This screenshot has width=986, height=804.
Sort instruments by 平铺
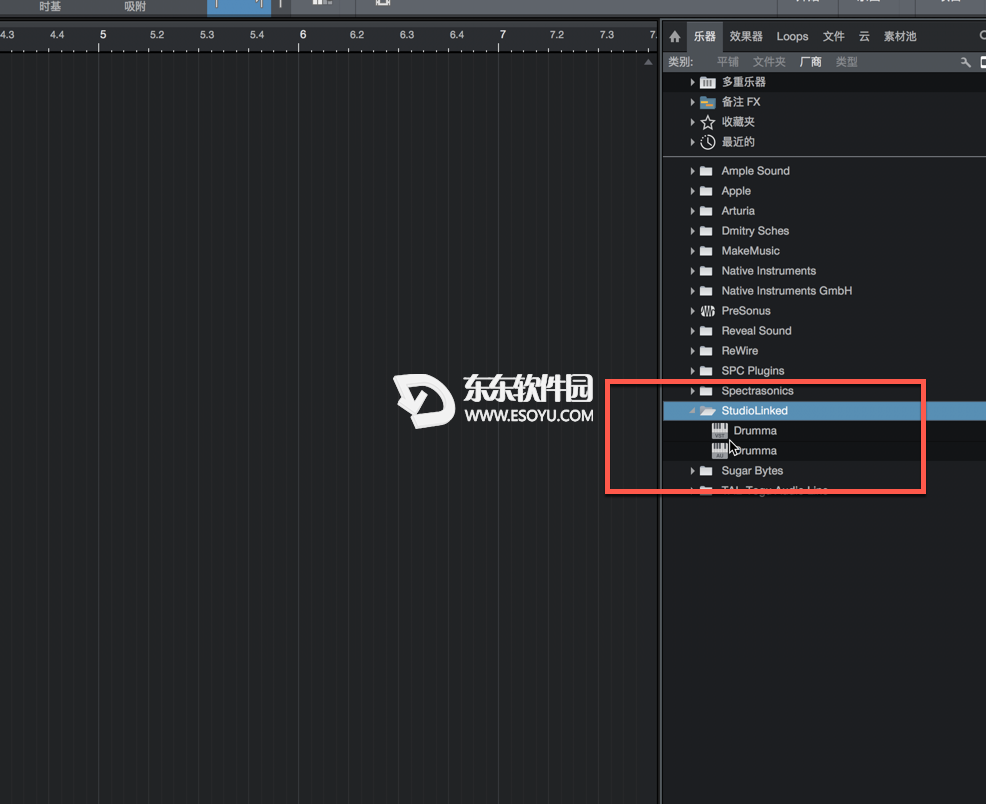pos(728,62)
